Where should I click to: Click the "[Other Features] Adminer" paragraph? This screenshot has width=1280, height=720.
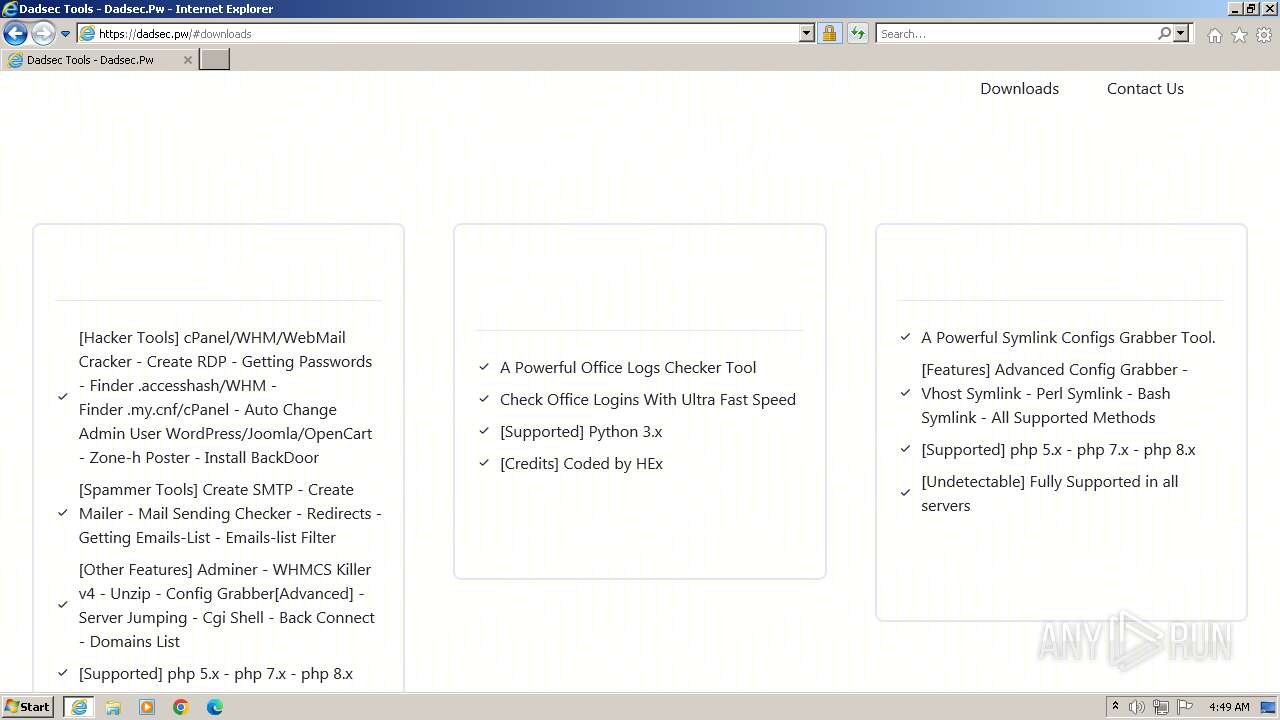pos(227,605)
